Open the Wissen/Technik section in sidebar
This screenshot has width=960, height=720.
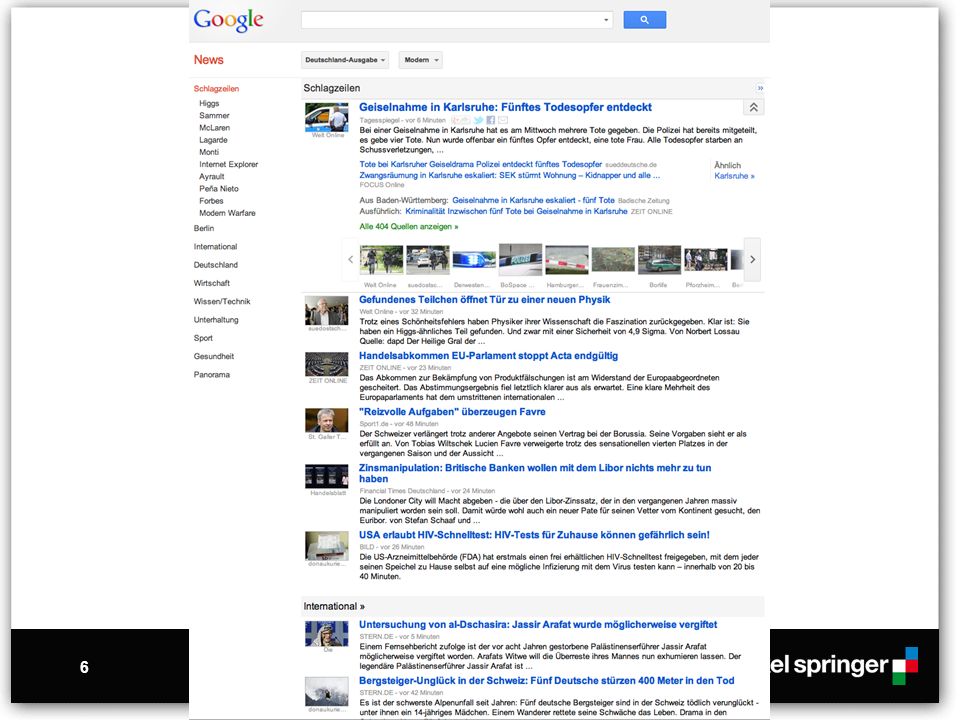222,302
